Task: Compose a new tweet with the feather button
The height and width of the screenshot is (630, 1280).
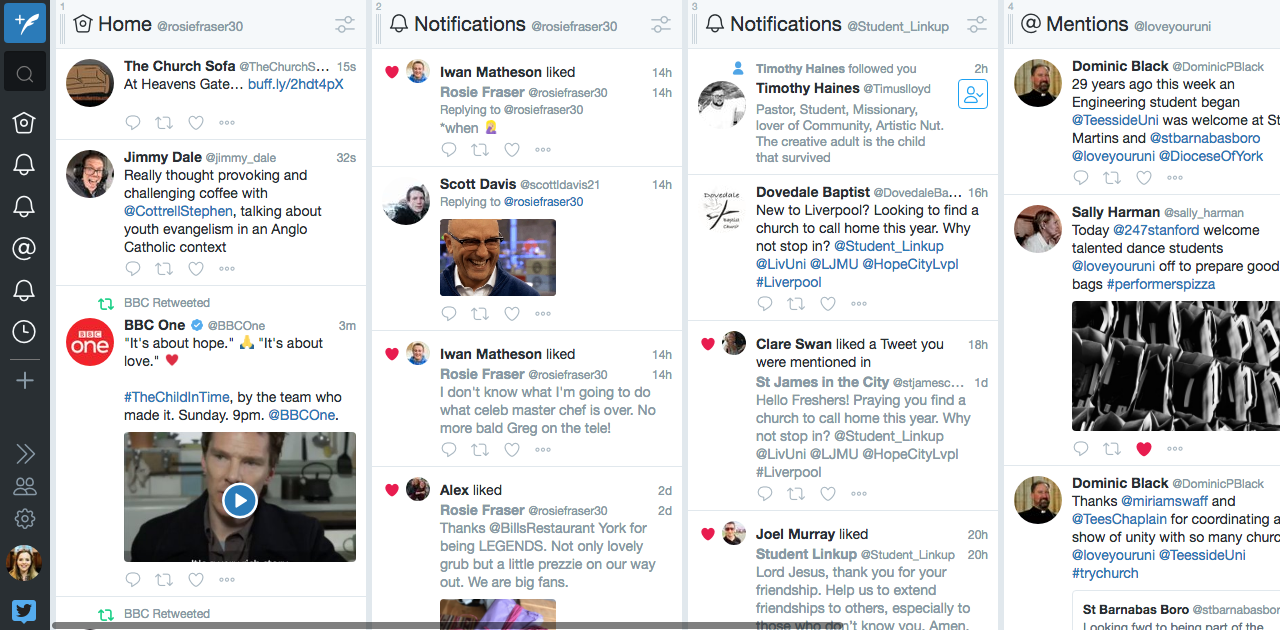Action: click(25, 22)
